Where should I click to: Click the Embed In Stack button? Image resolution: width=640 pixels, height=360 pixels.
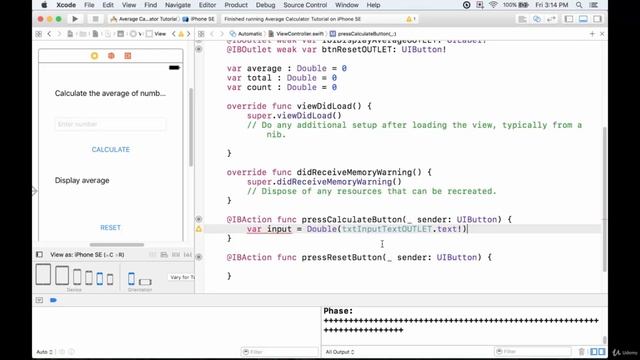coord(152,255)
